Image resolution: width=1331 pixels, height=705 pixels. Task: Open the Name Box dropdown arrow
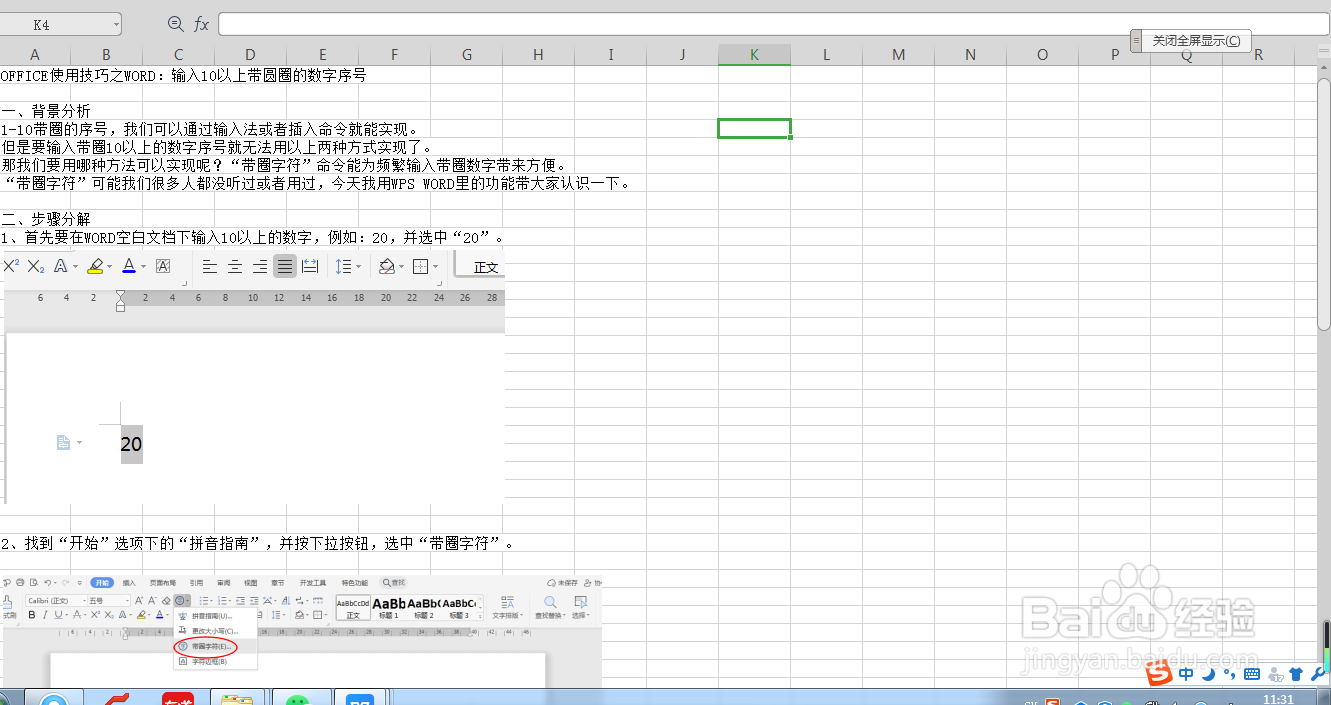116,24
